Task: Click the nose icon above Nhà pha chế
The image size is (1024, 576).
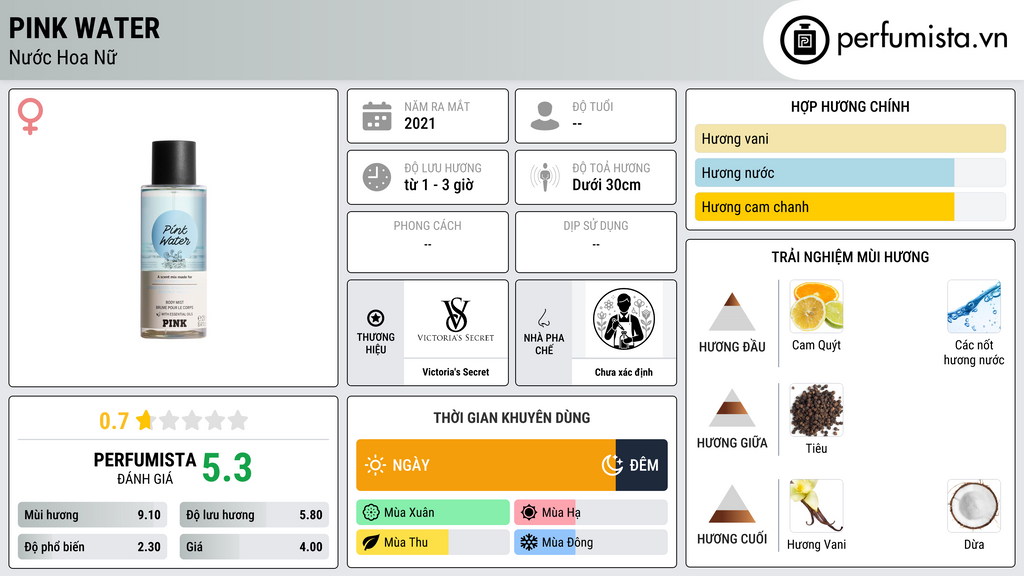Action: pyautogui.click(x=543, y=318)
